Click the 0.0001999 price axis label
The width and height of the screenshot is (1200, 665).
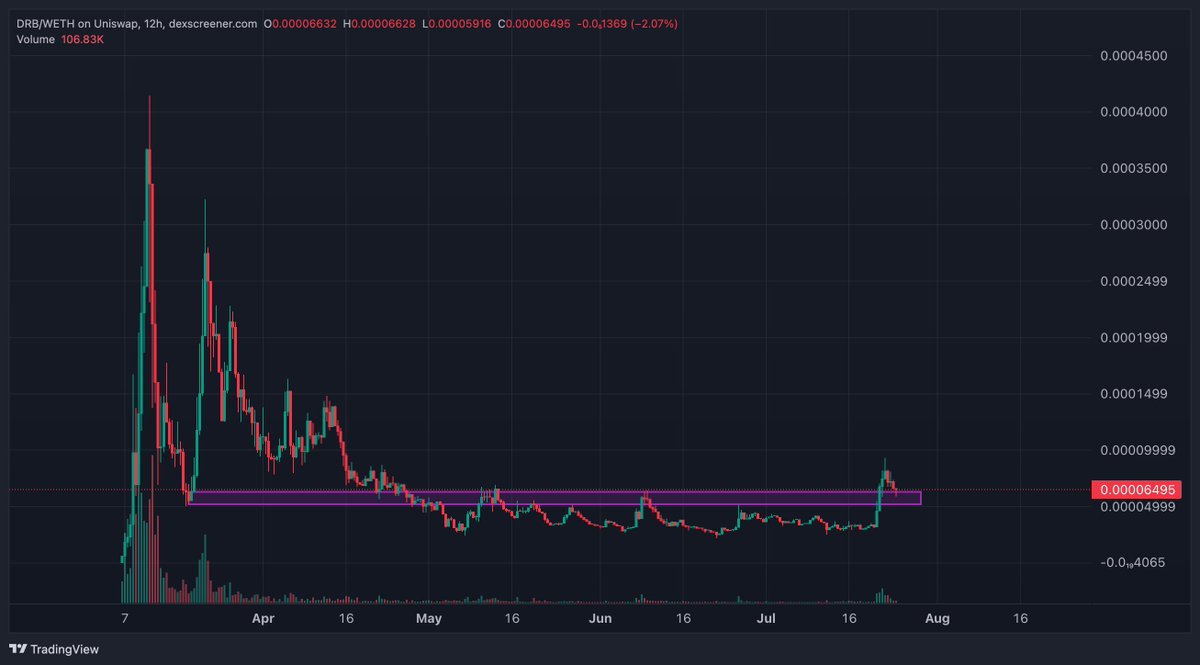1133,338
